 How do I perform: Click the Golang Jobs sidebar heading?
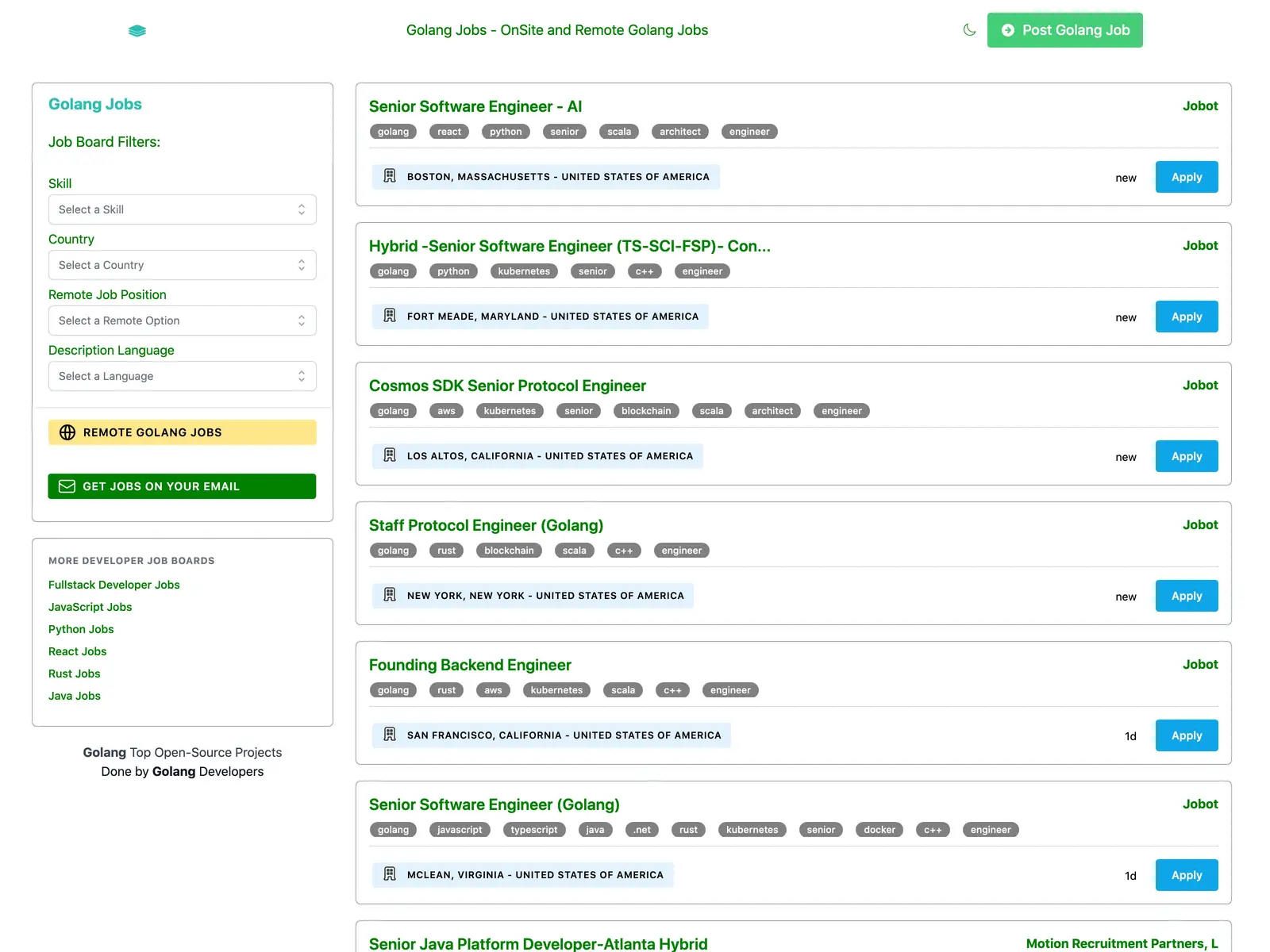pos(95,104)
